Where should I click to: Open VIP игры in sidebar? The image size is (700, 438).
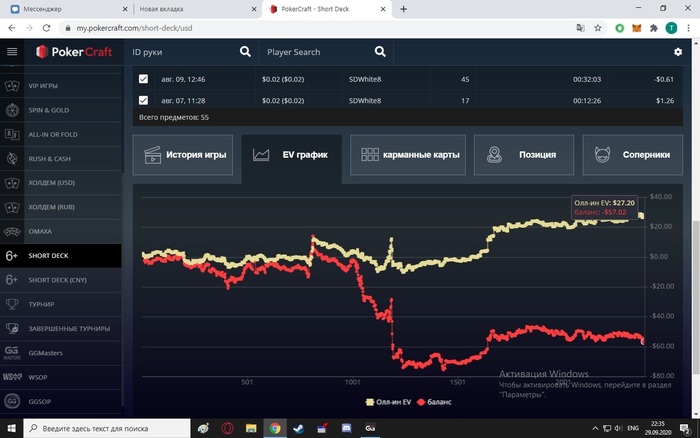61,86
